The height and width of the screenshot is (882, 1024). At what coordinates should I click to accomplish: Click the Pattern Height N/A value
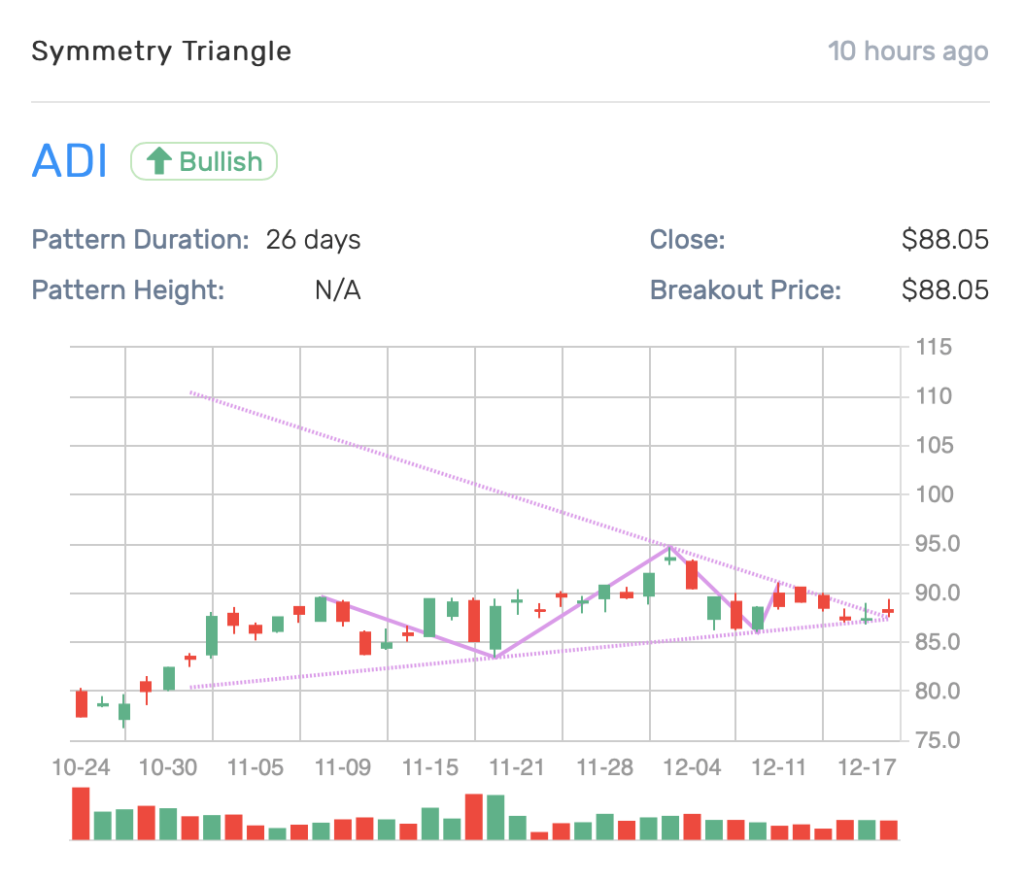point(337,291)
